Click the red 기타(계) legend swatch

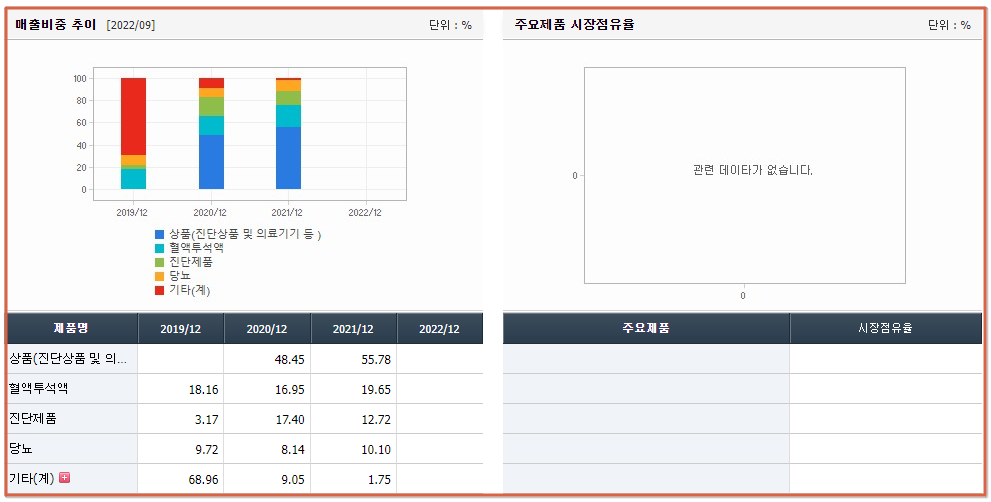(159, 290)
